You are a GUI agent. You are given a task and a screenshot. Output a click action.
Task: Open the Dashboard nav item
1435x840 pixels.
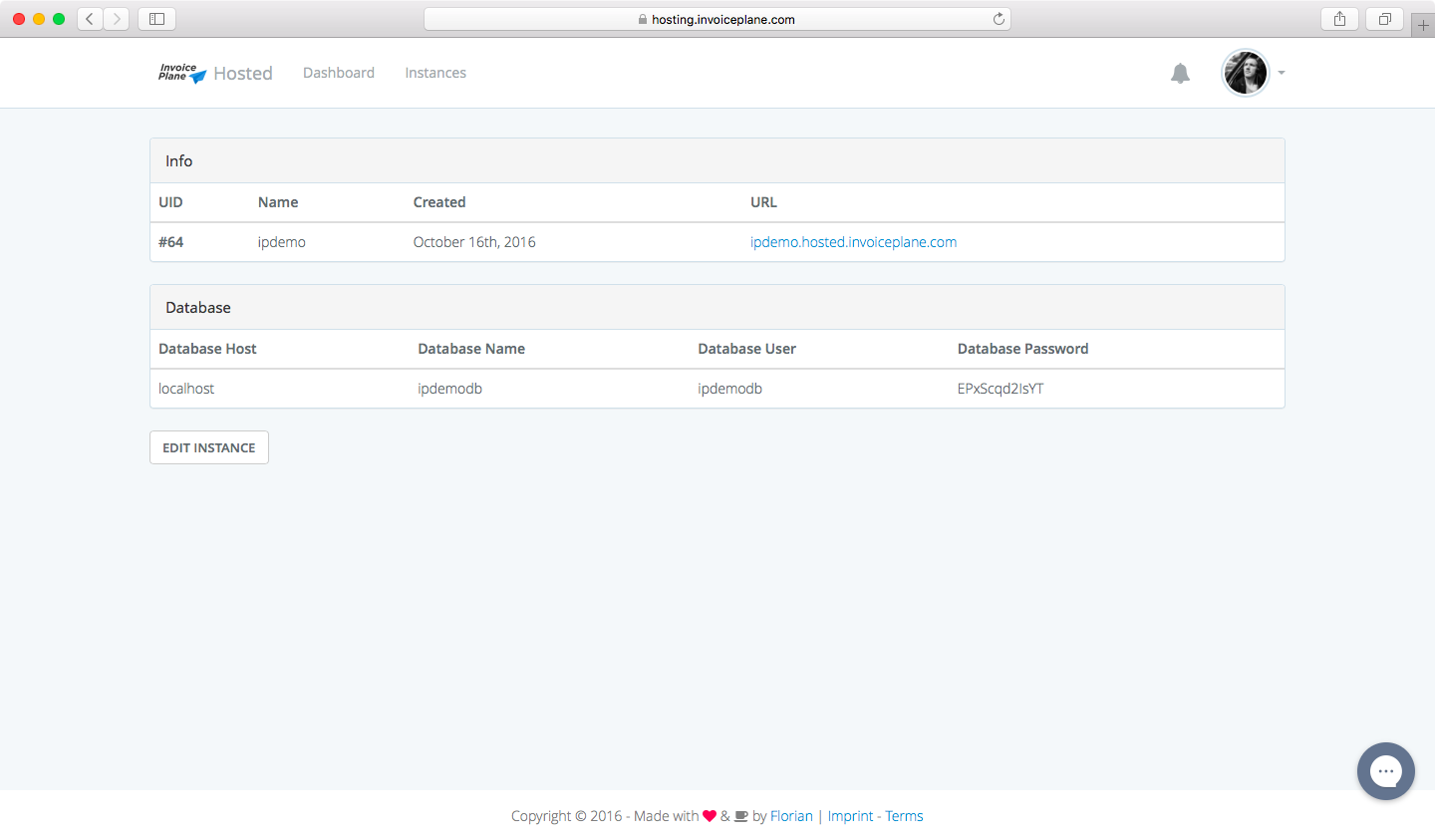(x=339, y=73)
